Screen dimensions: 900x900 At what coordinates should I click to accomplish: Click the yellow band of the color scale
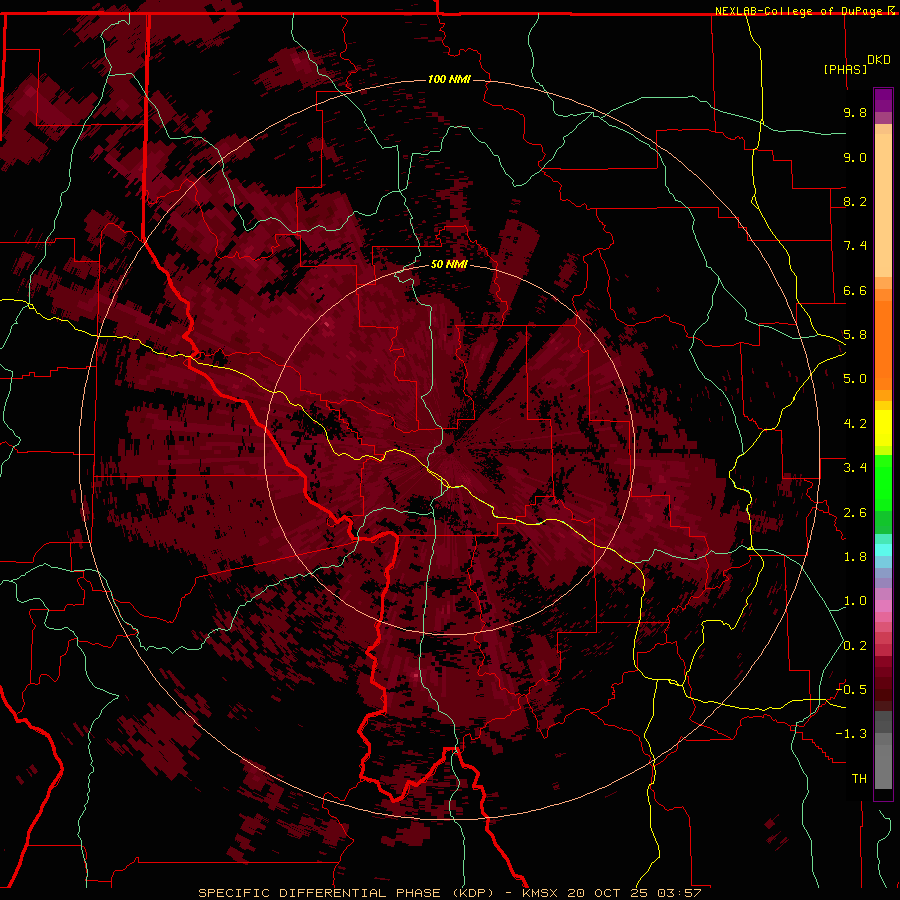point(883,428)
